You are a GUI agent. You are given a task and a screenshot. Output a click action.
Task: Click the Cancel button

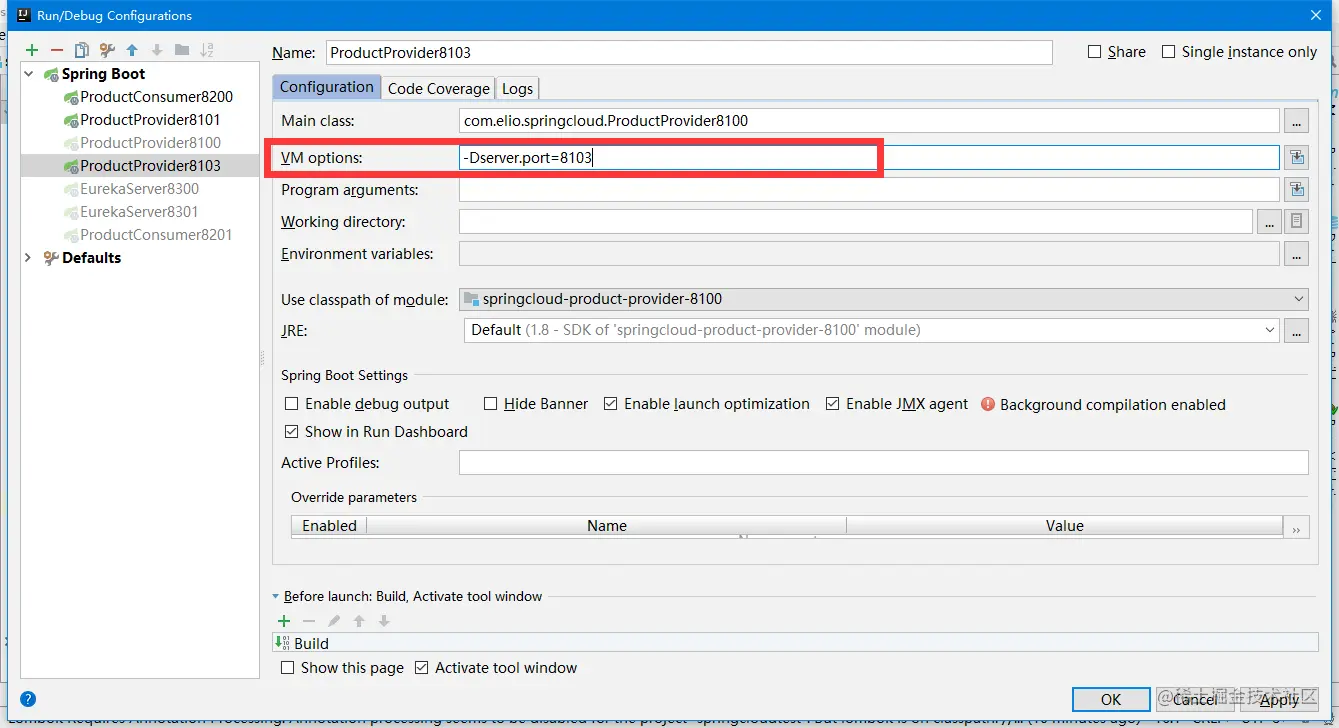[1195, 699]
